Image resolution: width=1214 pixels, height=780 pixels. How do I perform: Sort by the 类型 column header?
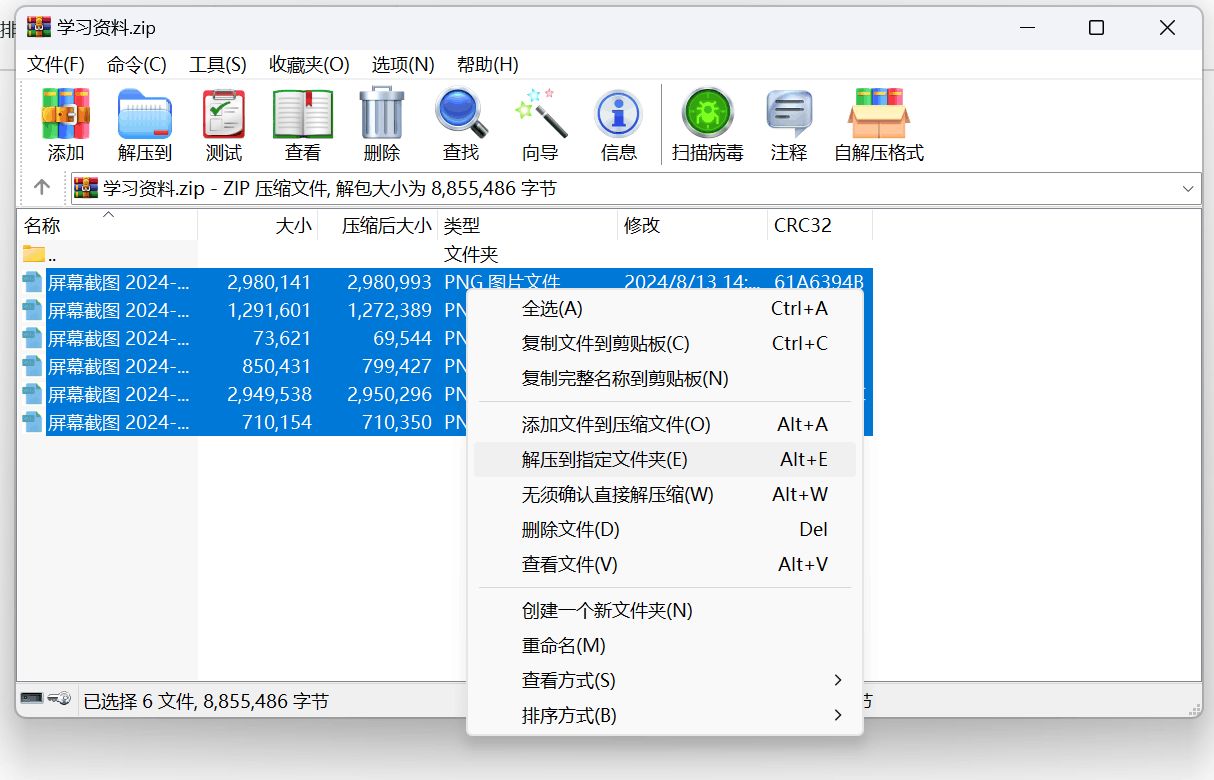(528, 225)
